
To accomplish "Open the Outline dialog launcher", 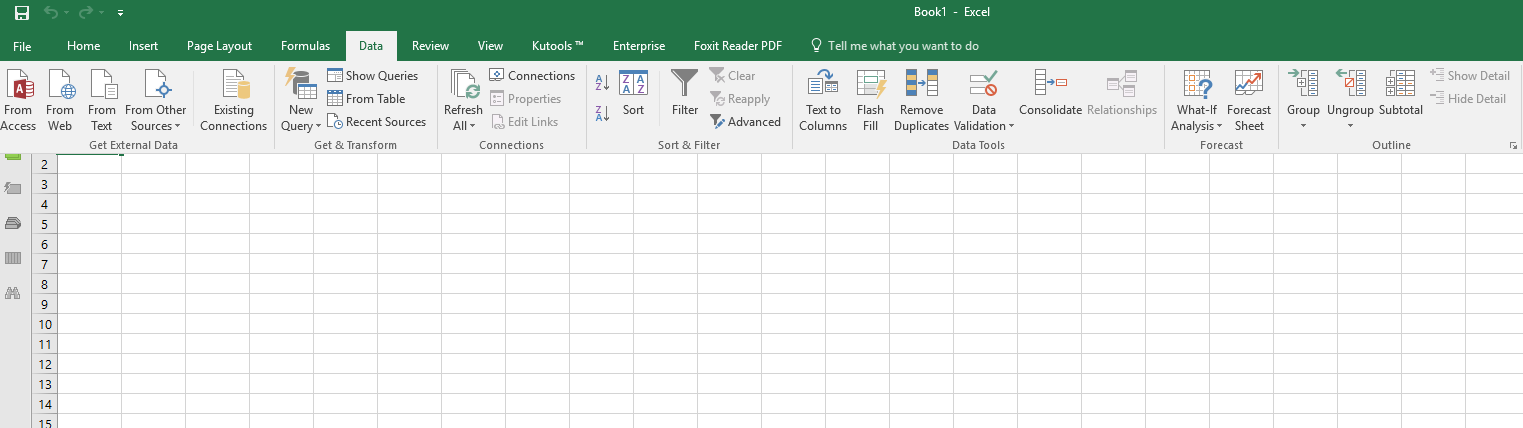I will point(1513,146).
